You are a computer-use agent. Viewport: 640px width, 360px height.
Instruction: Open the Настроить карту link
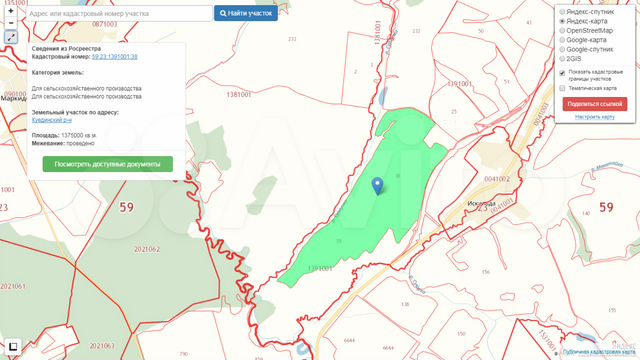pos(595,117)
